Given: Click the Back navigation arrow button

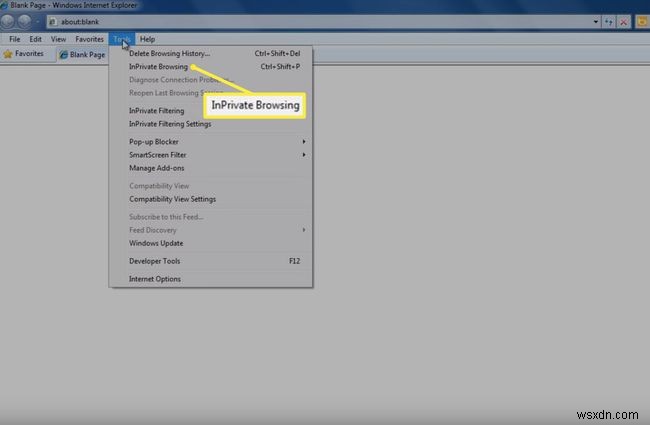Looking at the screenshot, I should tap(7, 22).
